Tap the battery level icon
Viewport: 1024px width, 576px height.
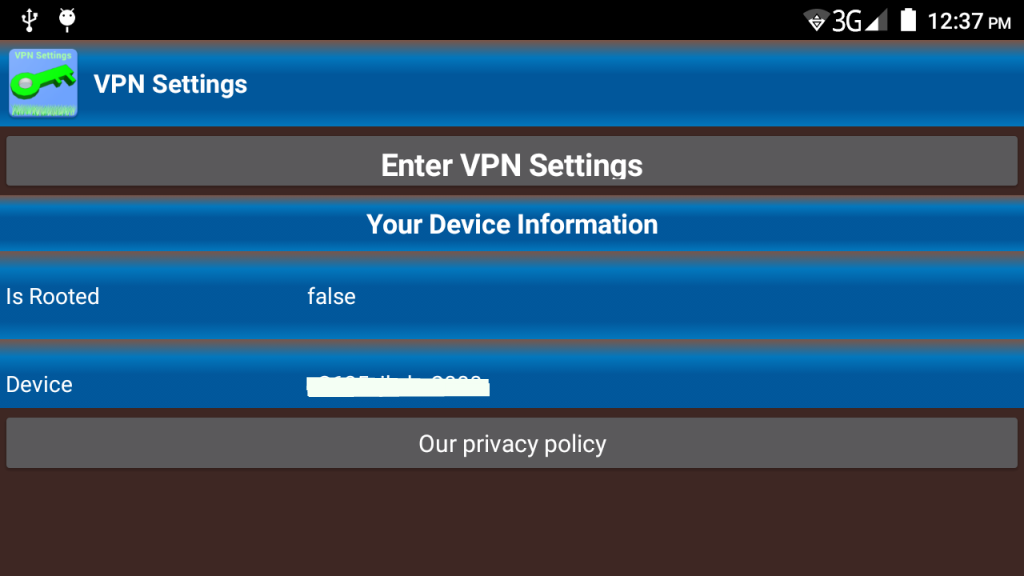pyautogui.click(x=908, y=20)
